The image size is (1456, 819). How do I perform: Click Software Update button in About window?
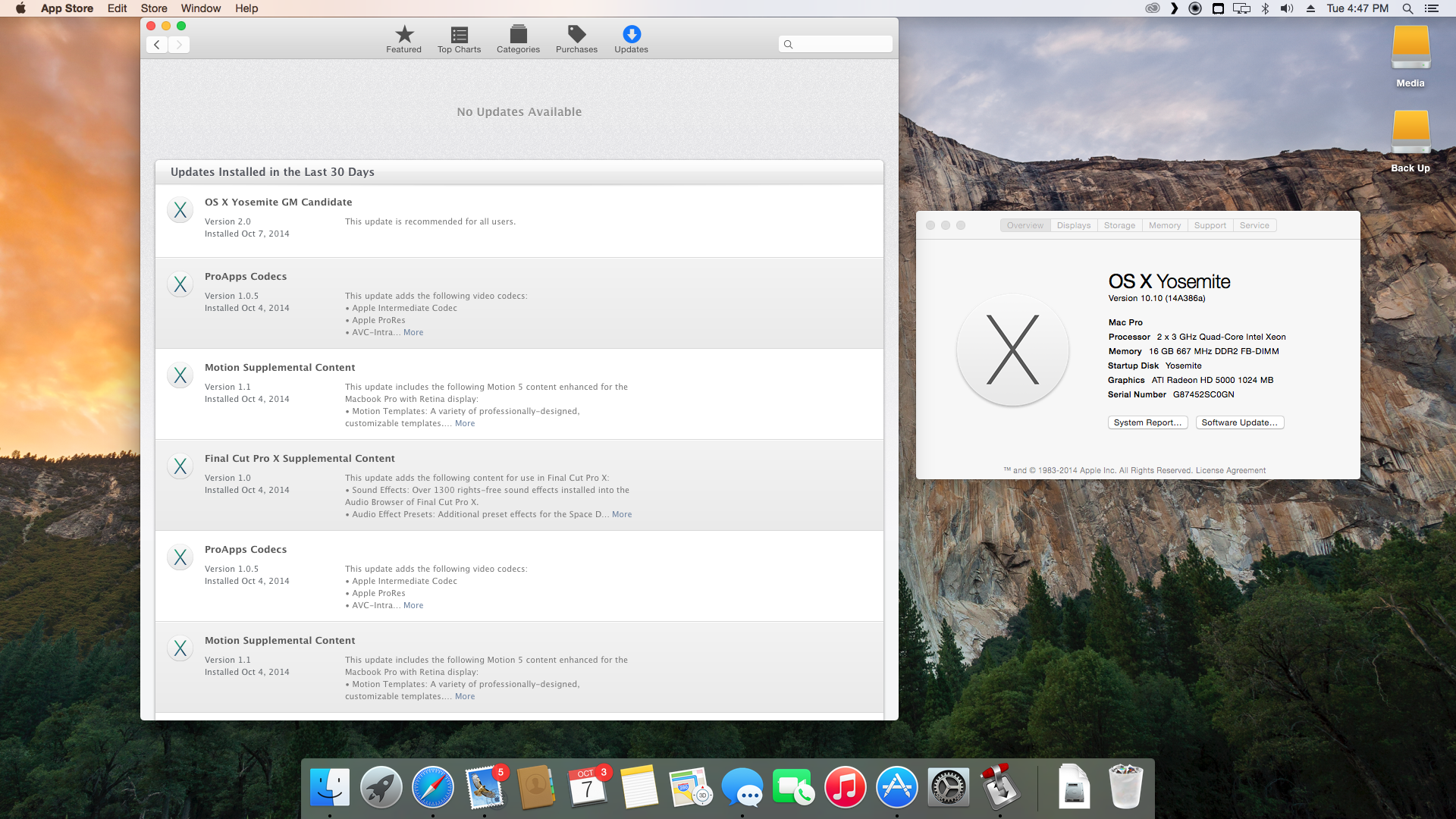[x=1239, y=422]
